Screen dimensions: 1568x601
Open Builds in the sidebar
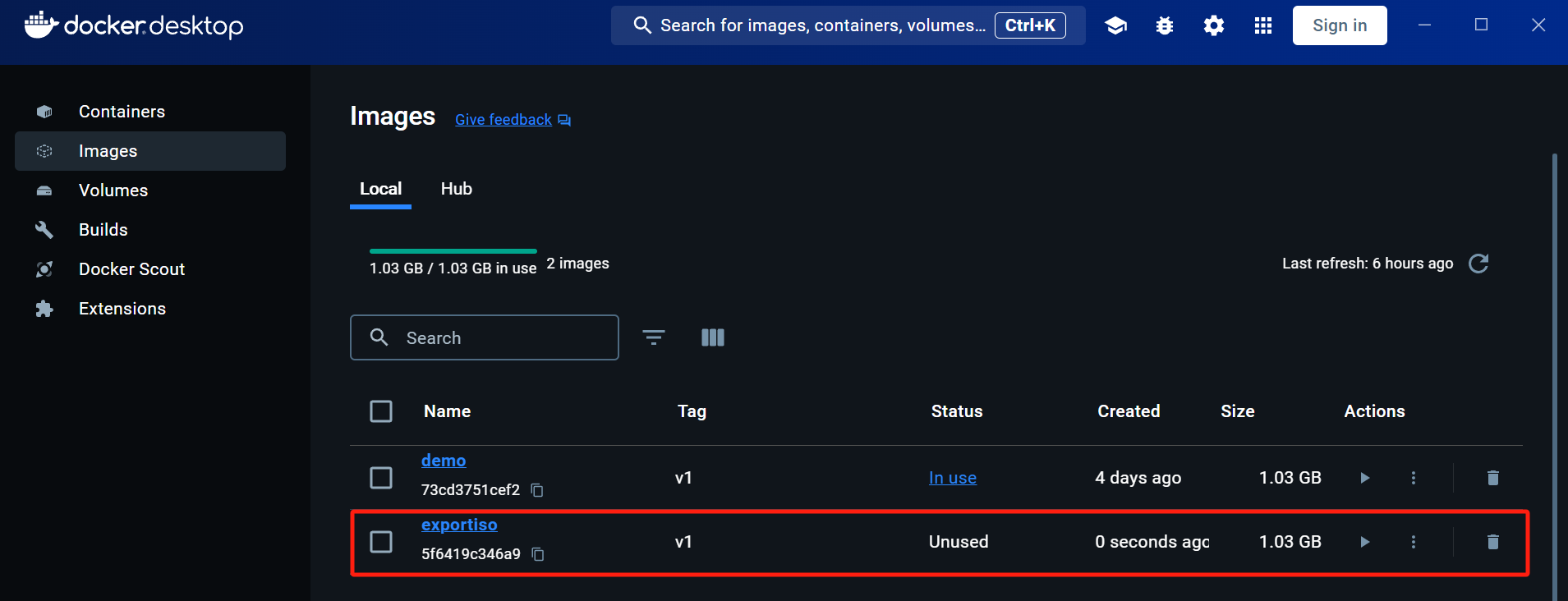150,230
